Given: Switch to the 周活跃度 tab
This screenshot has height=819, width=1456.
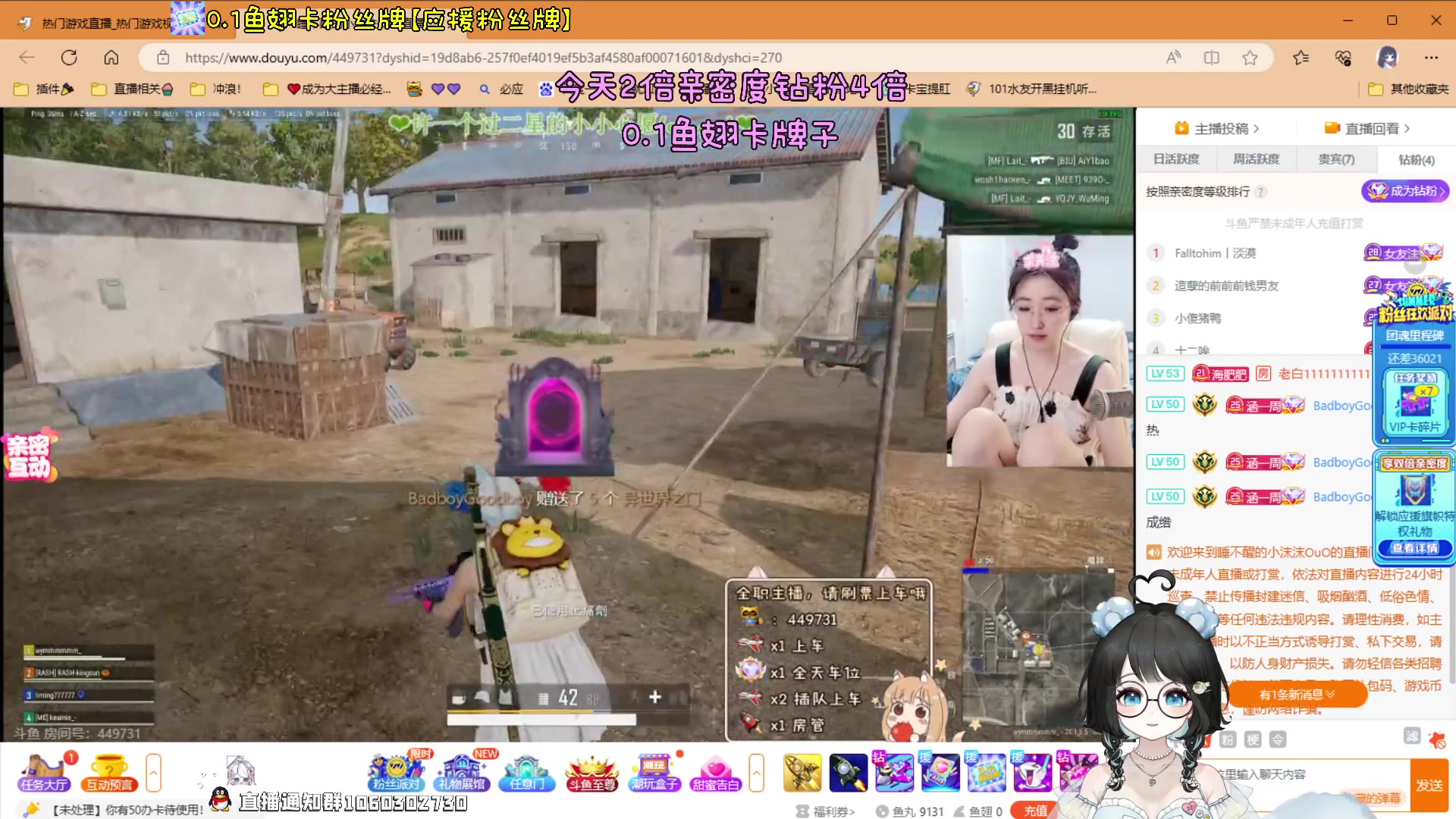Looking at the screenshot, I should coord(1256,159).
